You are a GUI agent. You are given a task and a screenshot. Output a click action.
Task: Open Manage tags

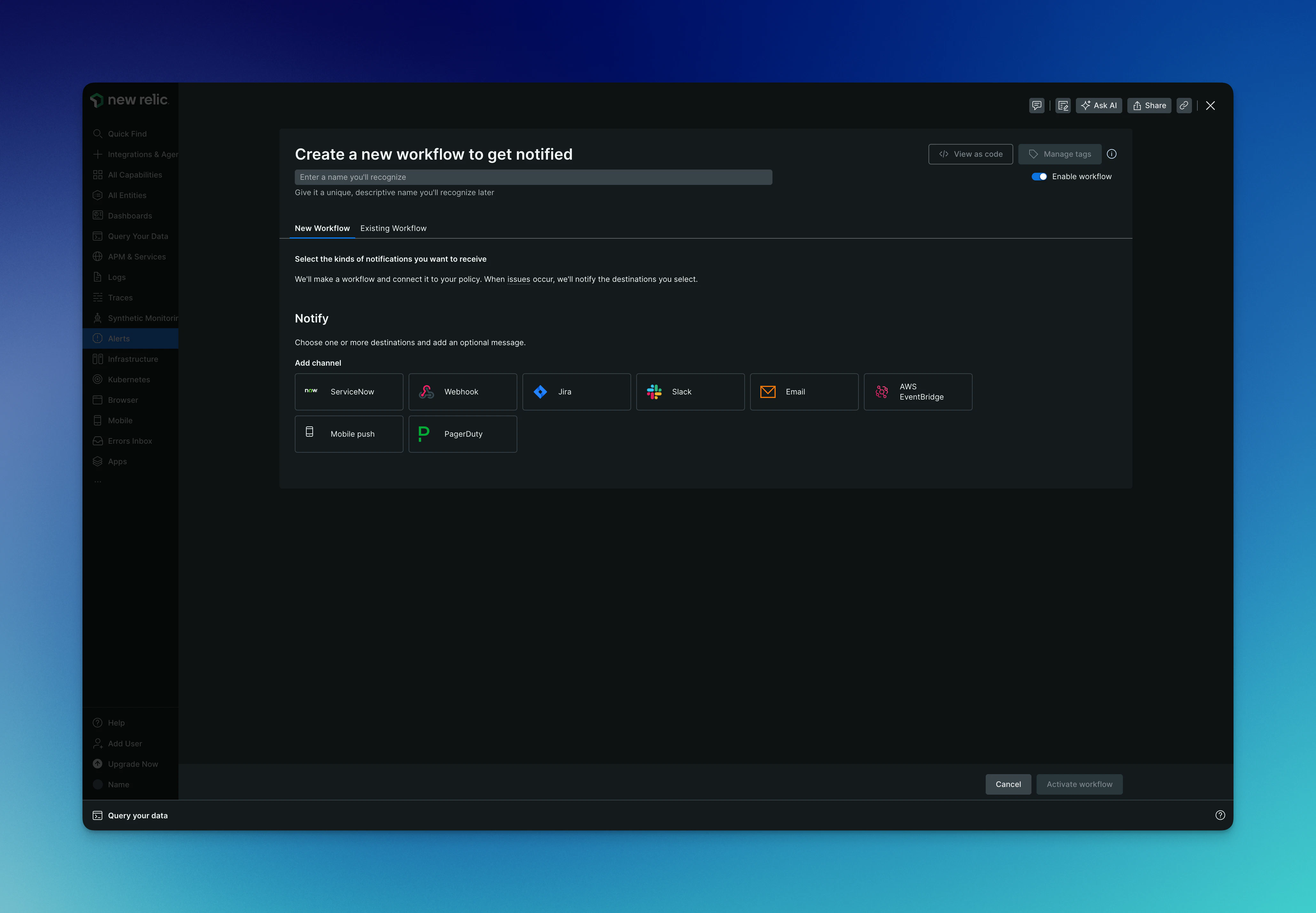(1059, 154)
